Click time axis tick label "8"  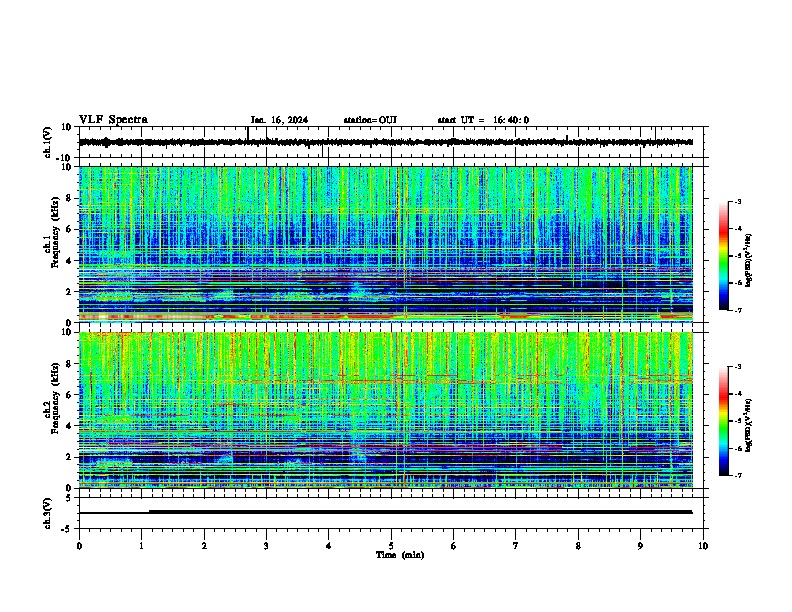click(578, 546)
